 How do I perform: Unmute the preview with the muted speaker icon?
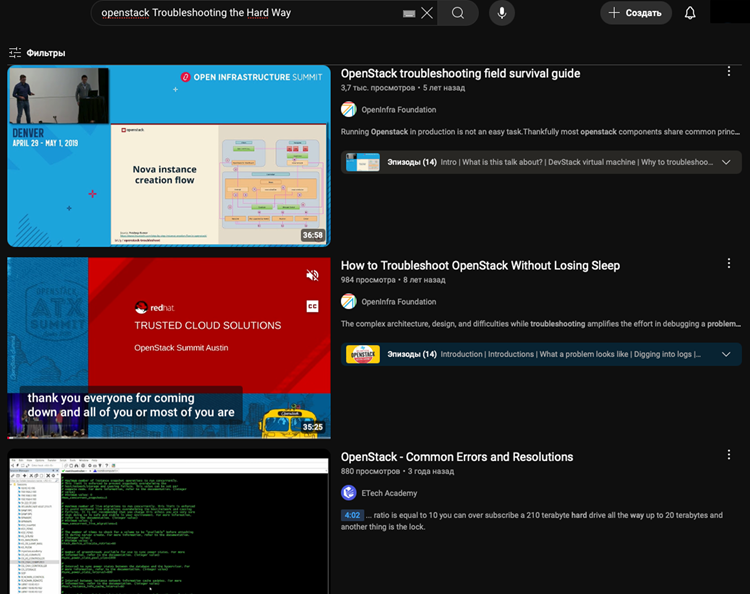tap(312, 275)
